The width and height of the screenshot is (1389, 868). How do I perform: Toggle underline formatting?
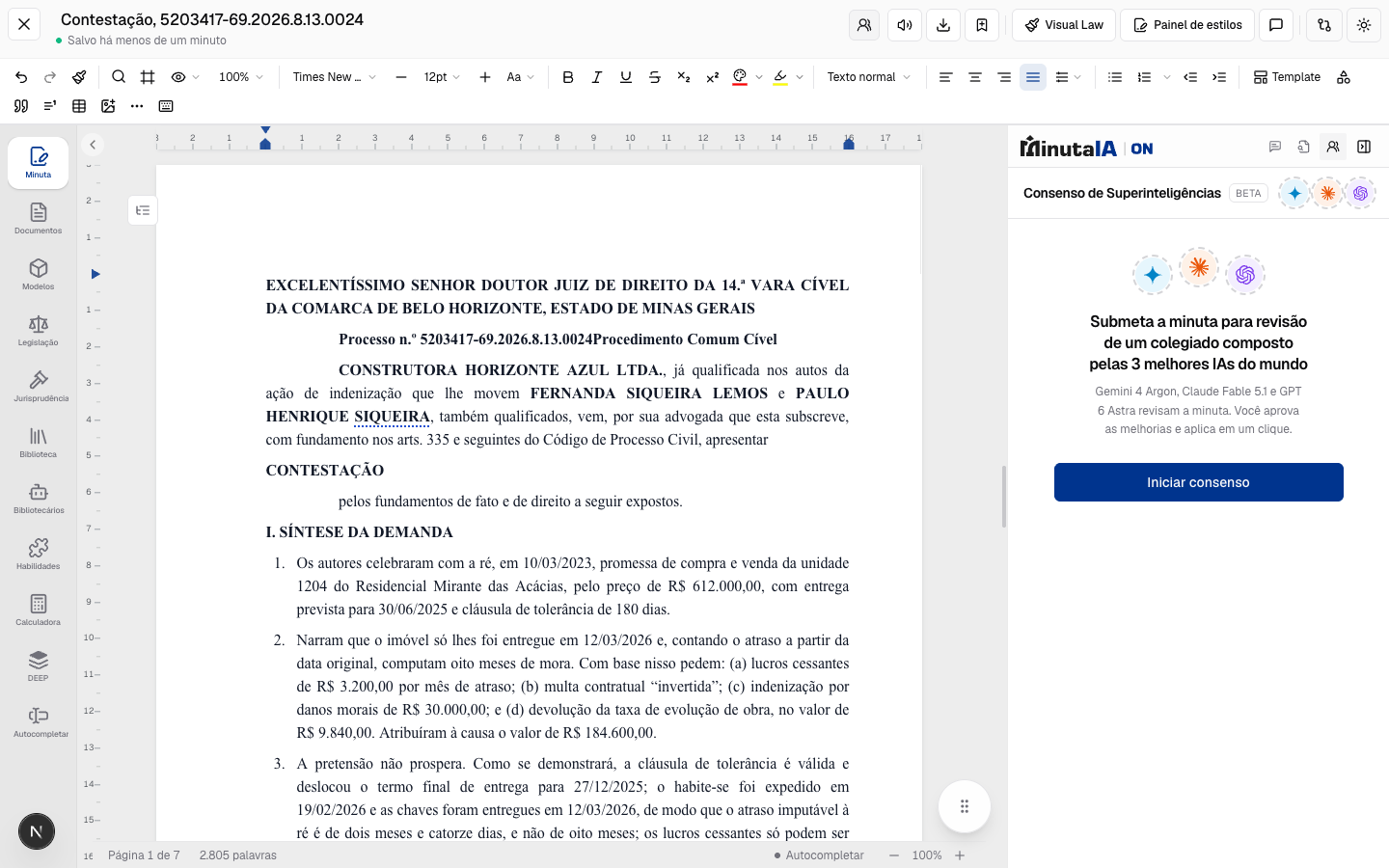626,77
